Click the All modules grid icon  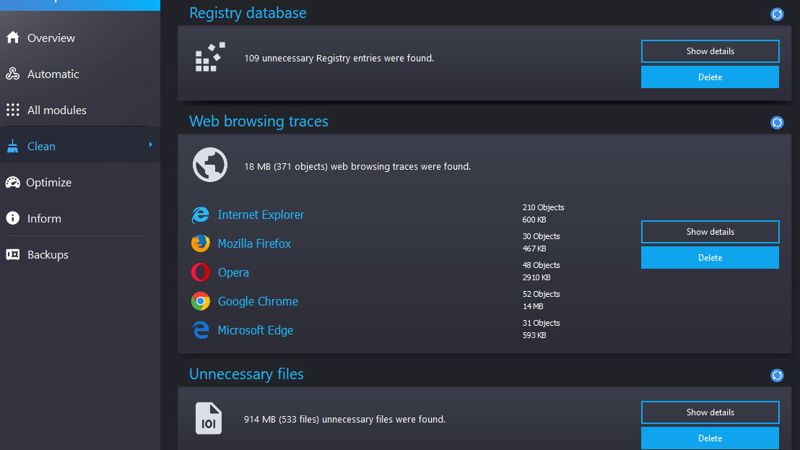pos(13,110)
